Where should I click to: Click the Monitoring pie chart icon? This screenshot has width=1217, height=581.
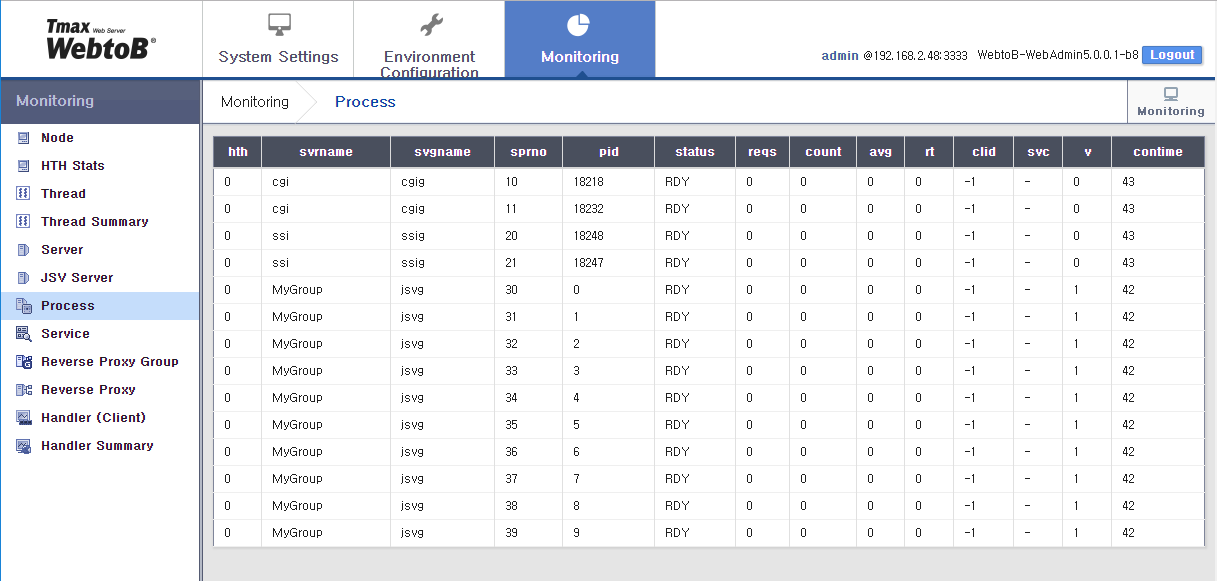coord(579,25)
